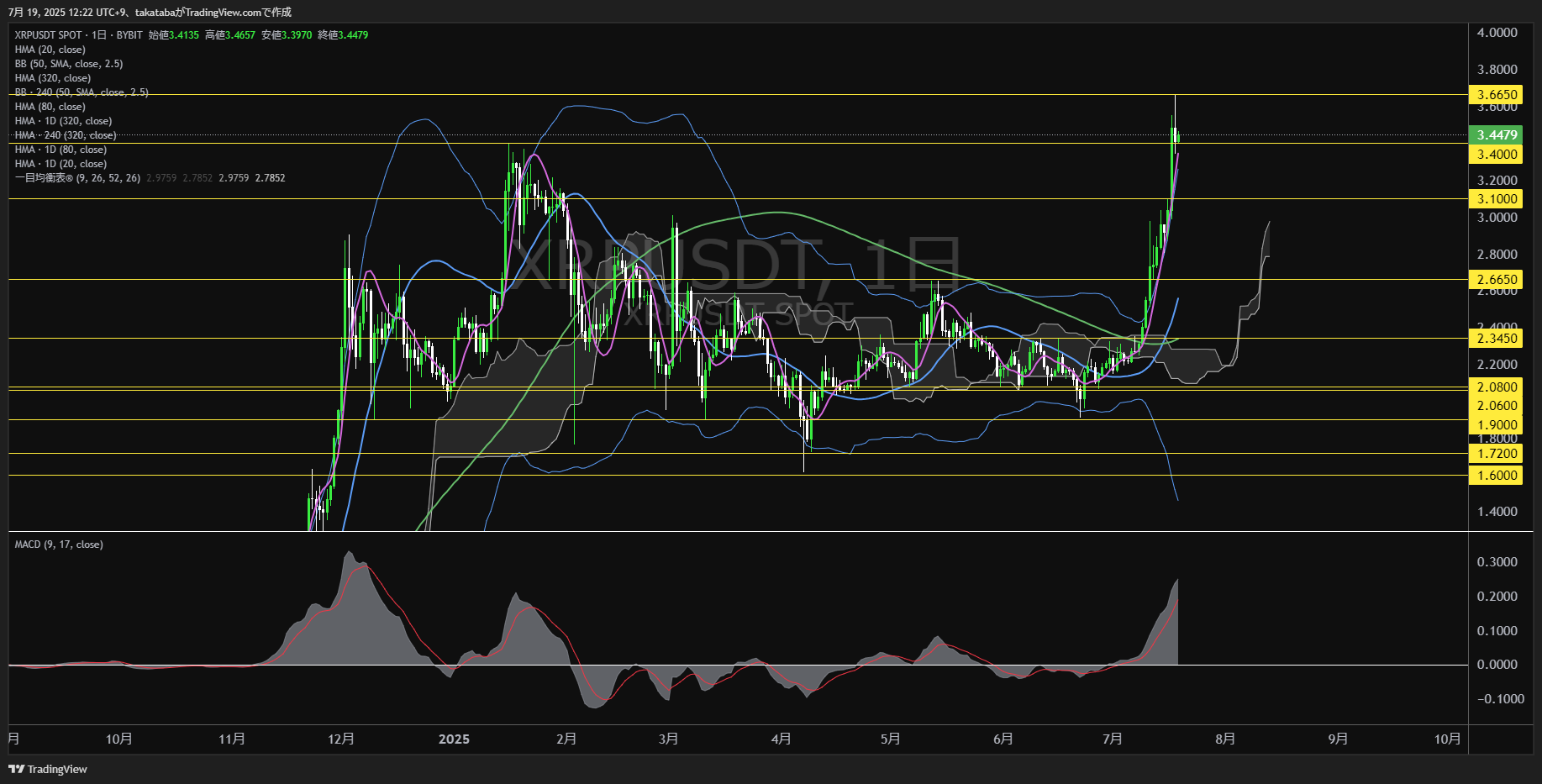
Task: Click the HMA (20, close) indicator legend
Action: click(50, 50)
